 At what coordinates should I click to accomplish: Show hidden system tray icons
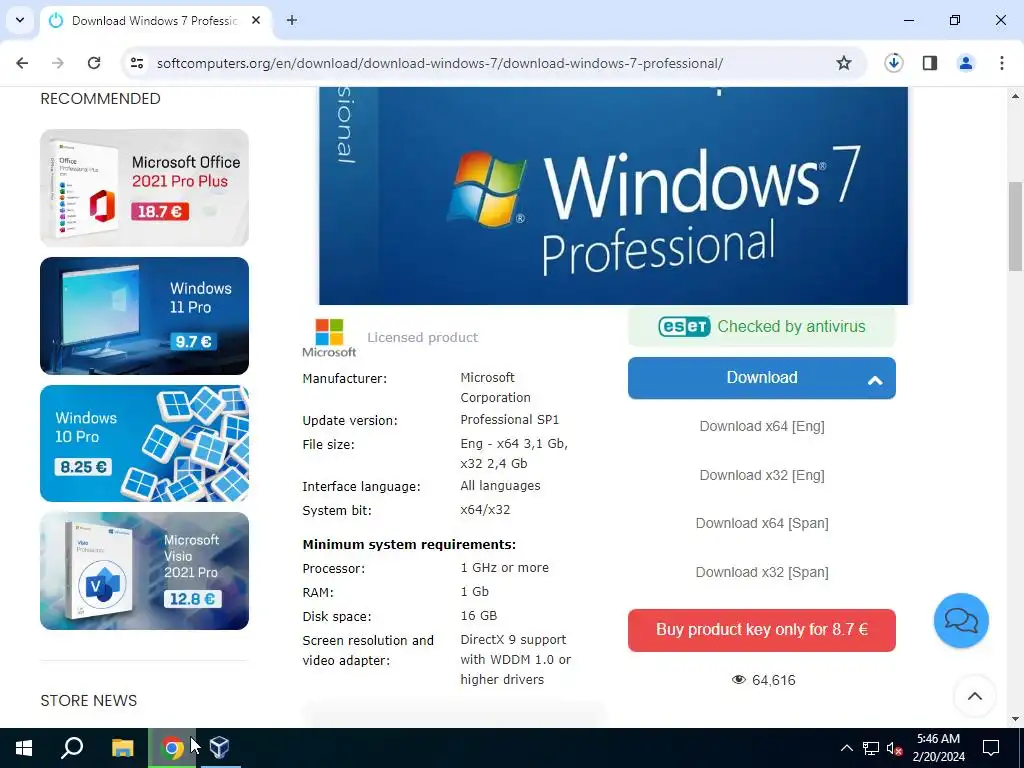[x=846, y=748]
